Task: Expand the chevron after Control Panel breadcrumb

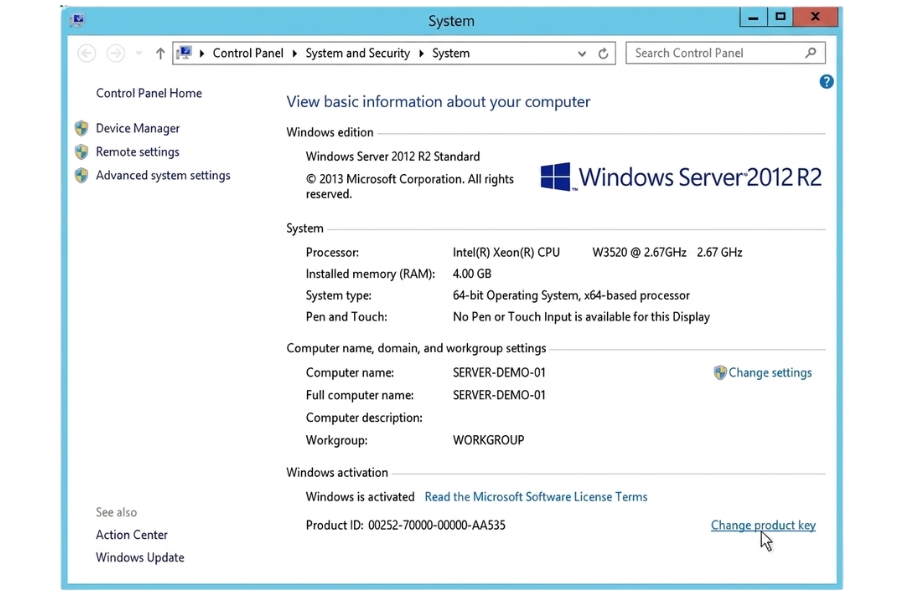Action: point(294,53)
